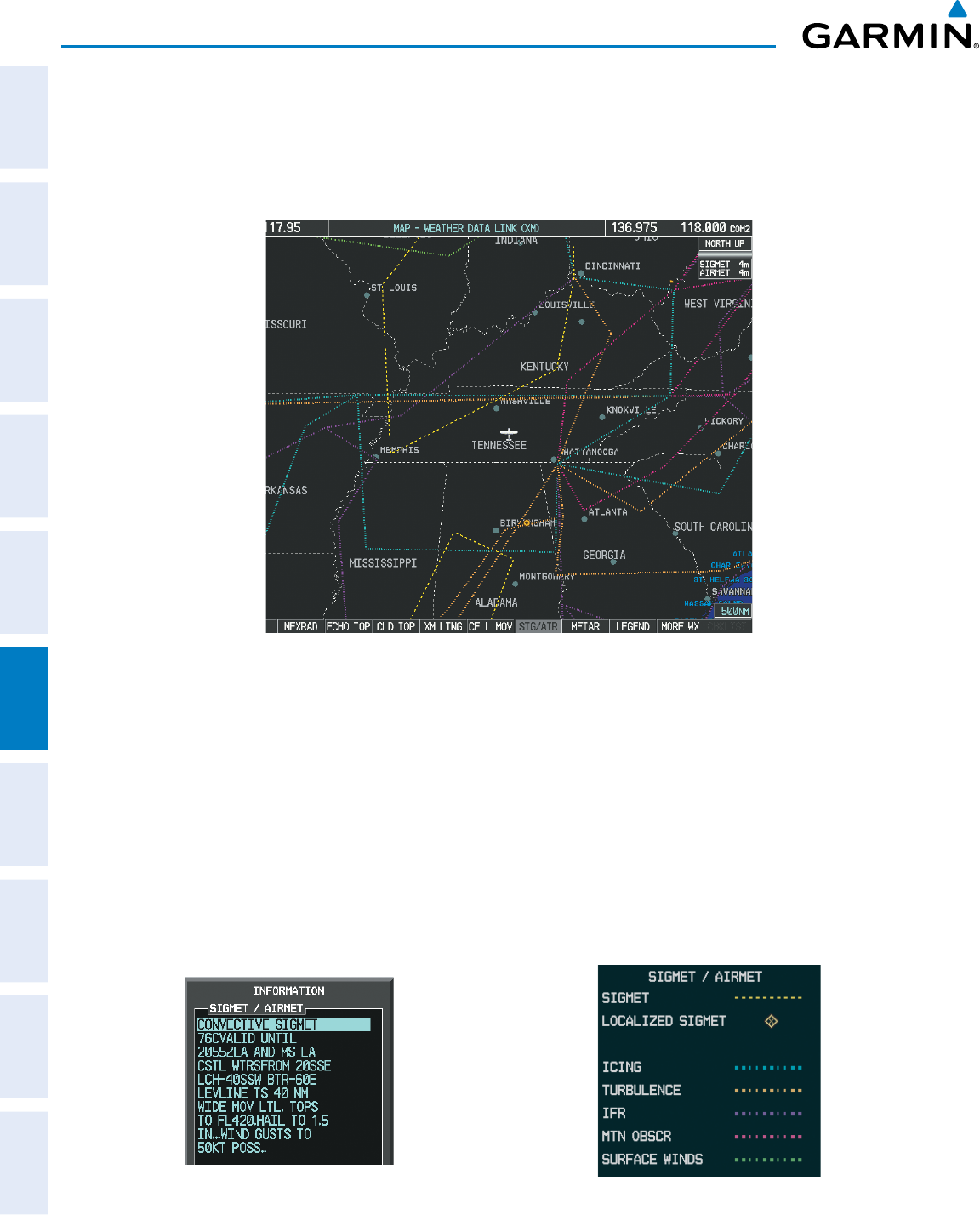Click the orange TURBULENCE line swatch
Screen dimensions: 980x1215
point(768,1090)
